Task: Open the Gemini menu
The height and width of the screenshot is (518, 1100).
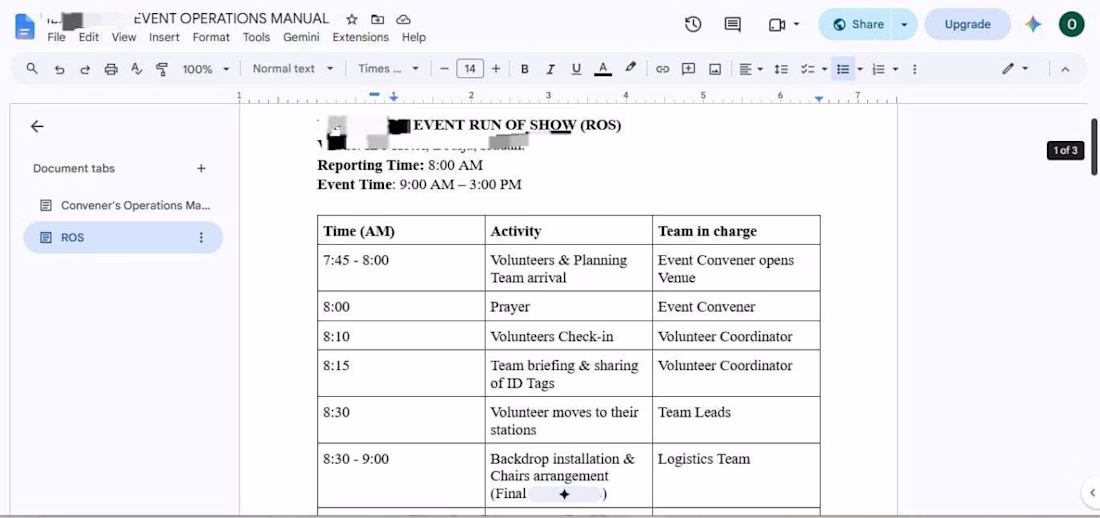Action: coord(301,37)
